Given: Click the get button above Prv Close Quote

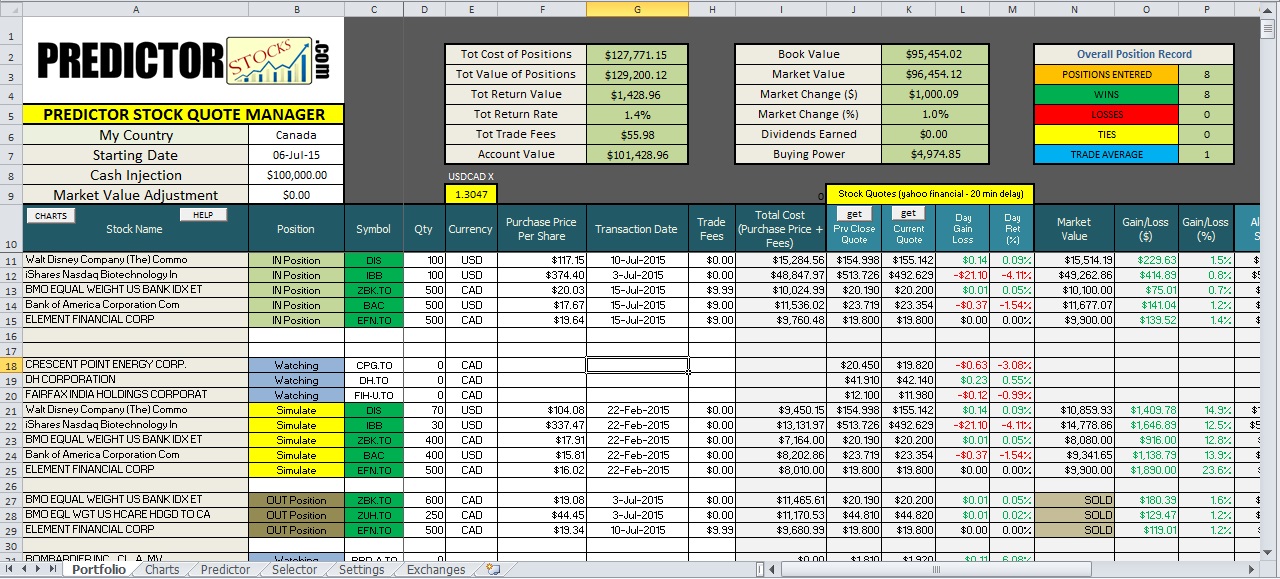Looking at the screenshot, I should (x=855, y=213).
